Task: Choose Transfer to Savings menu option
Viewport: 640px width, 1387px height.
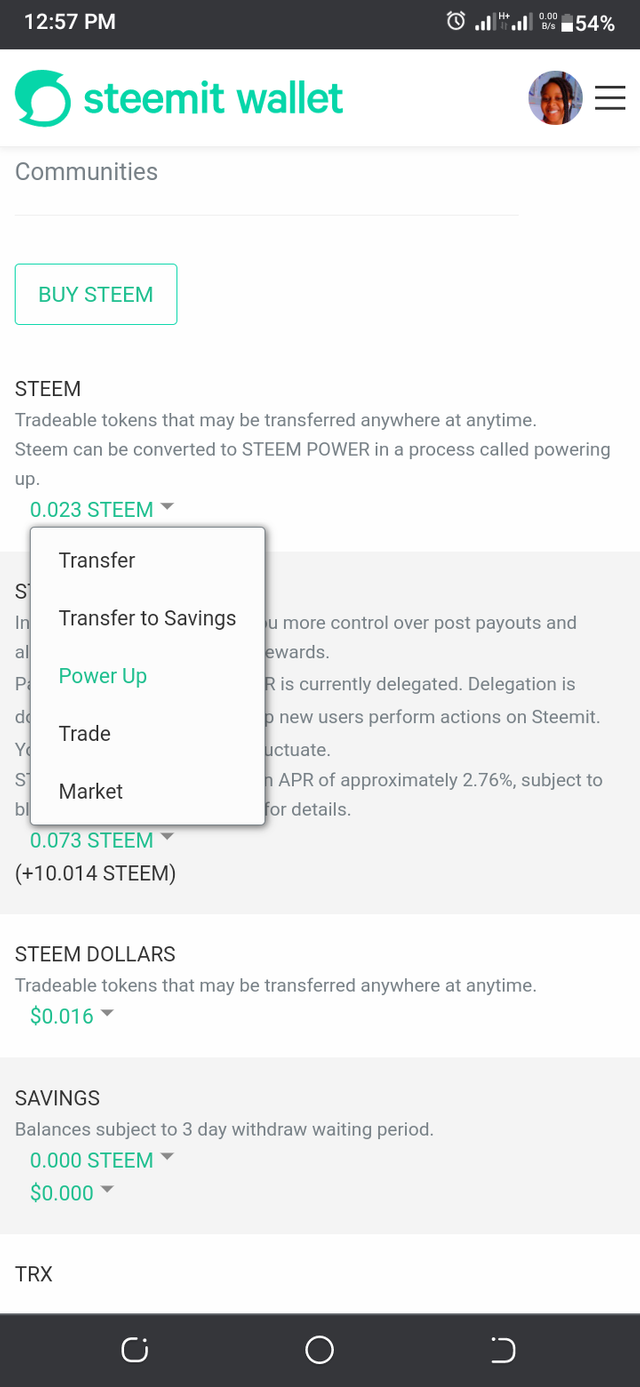Action: 147,618
